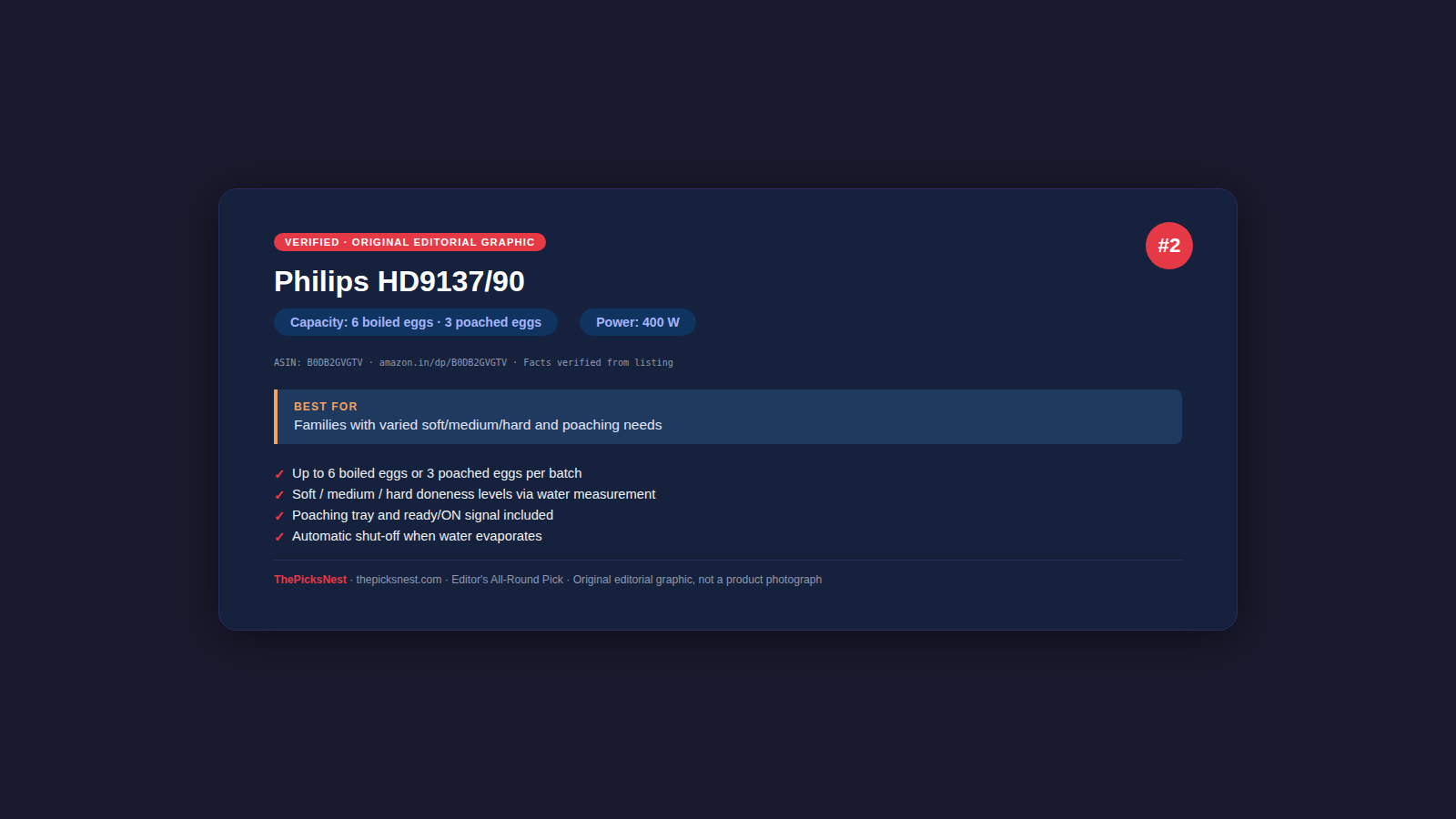Click checkmark beside Poaching tray feature
The image size is (1456, 819).
(279, 516)
